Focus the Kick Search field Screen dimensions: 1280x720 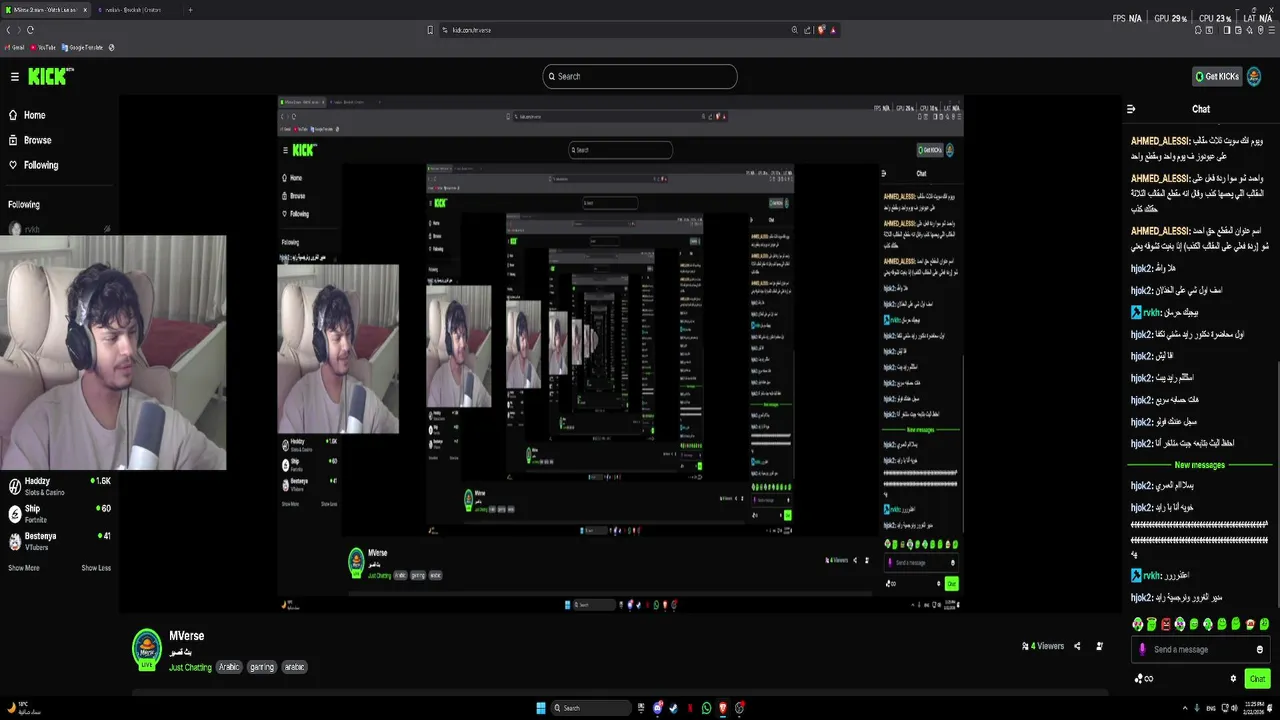click(x=640, y=76)
